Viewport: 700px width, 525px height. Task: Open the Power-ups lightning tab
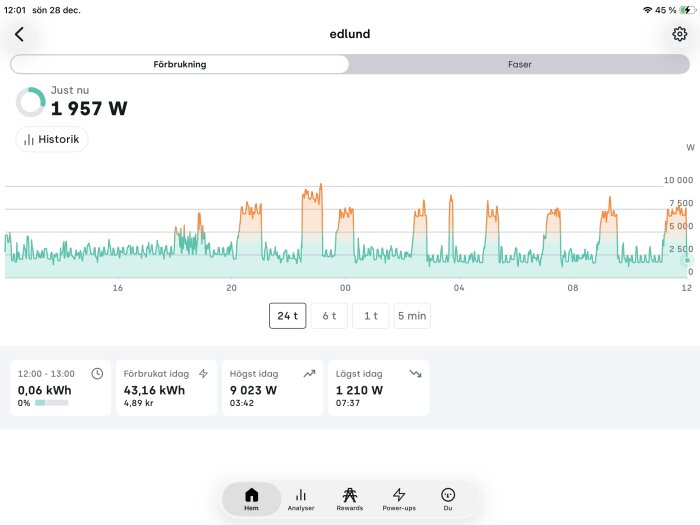(399, 499)
